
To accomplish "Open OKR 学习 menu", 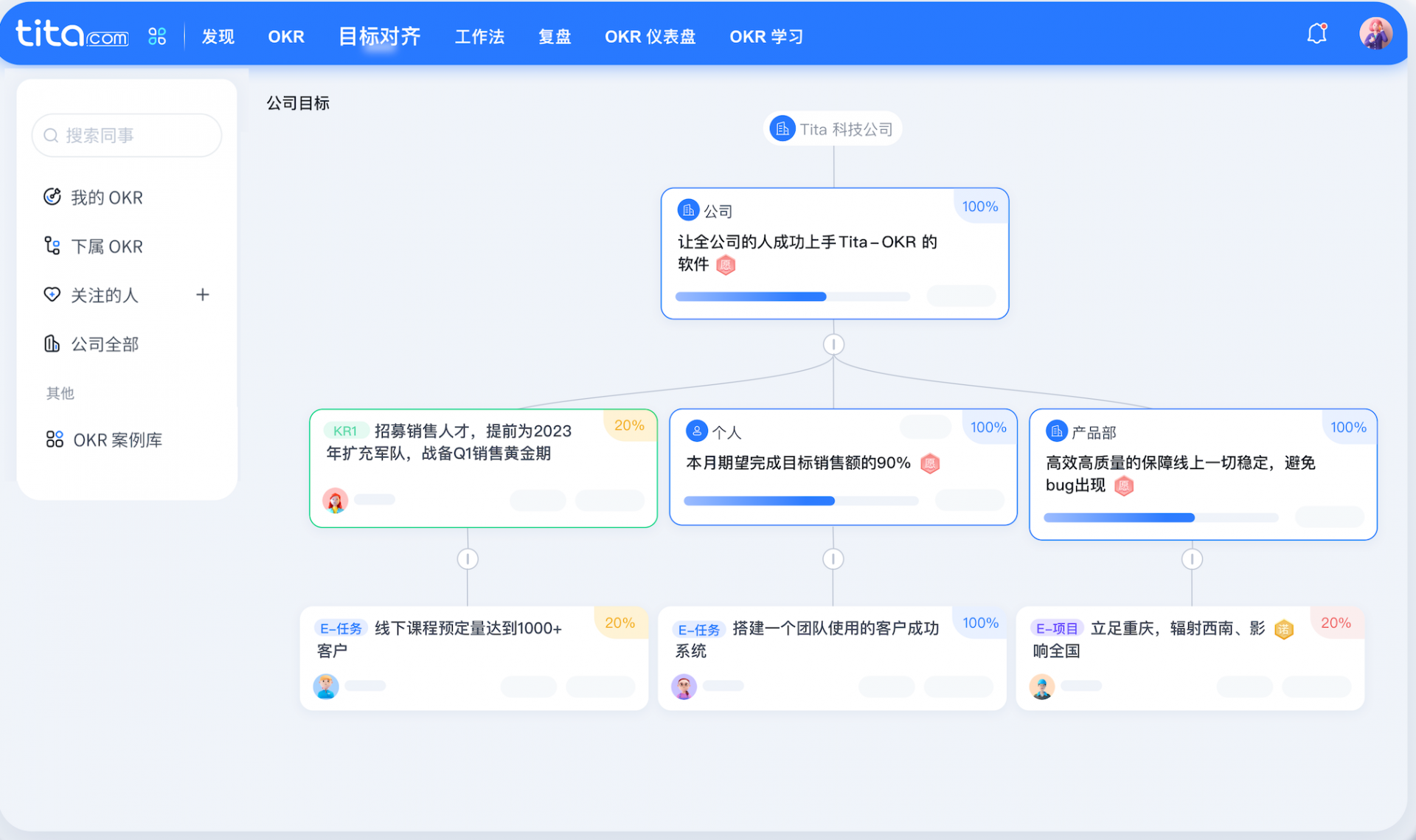I will pos(766,37).
